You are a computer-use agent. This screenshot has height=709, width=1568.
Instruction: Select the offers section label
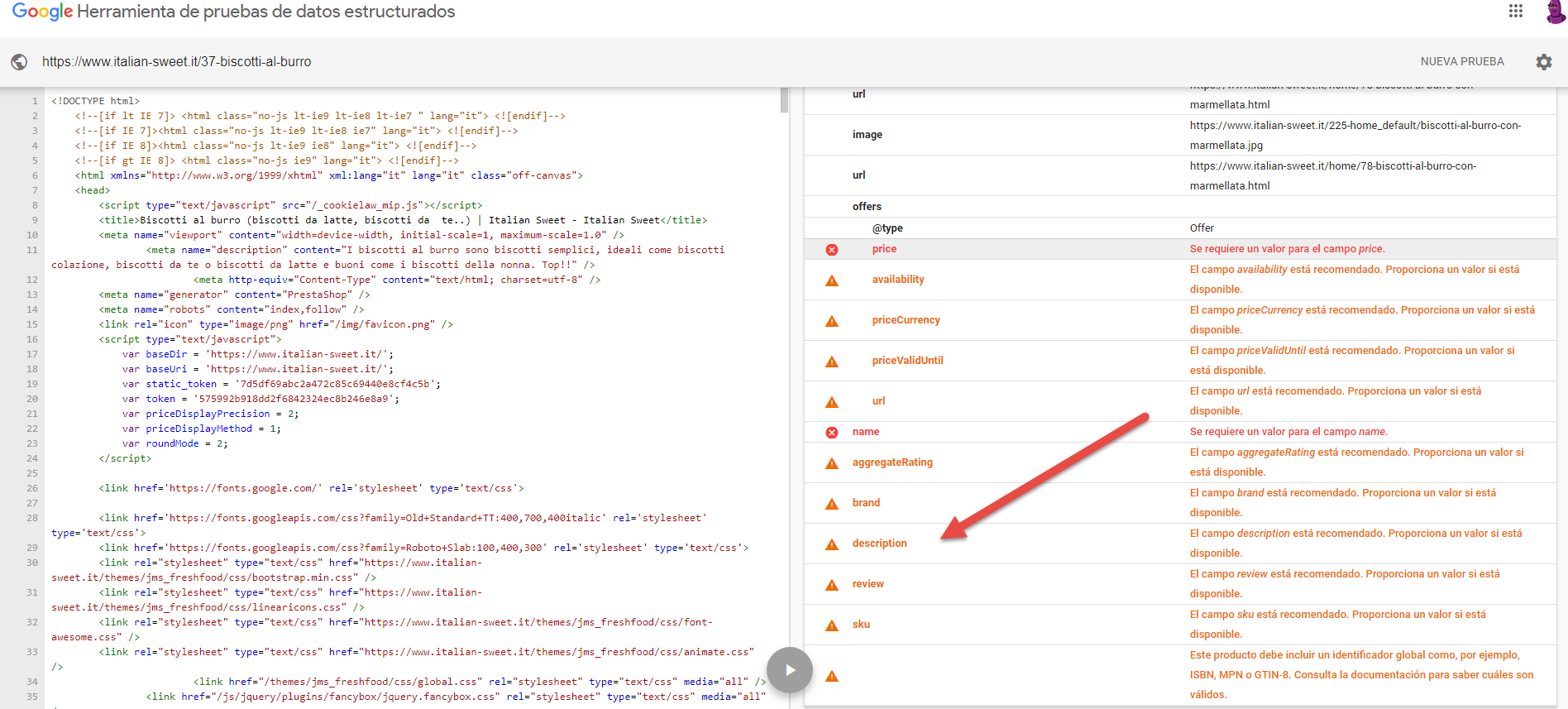pos(867,207)
